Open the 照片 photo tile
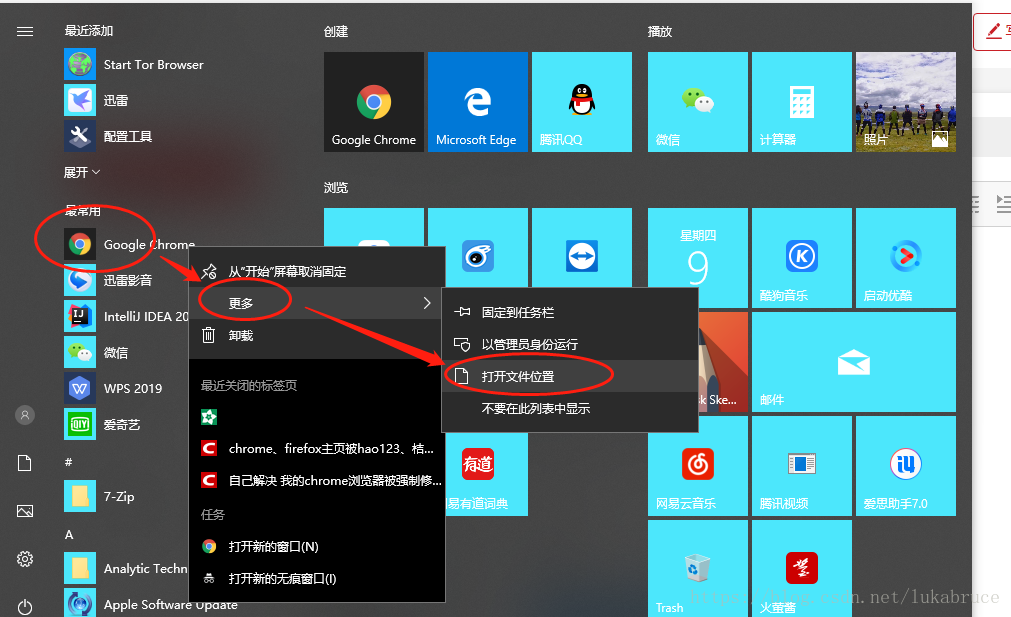The width and height of the screenshot is (1011, 617). tap(906, 102)
